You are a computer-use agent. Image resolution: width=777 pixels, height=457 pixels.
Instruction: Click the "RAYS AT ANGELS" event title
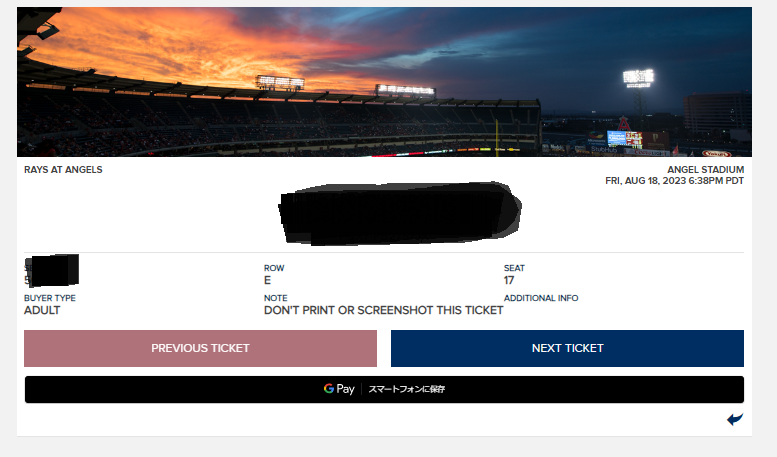click(x=63, y=170)
